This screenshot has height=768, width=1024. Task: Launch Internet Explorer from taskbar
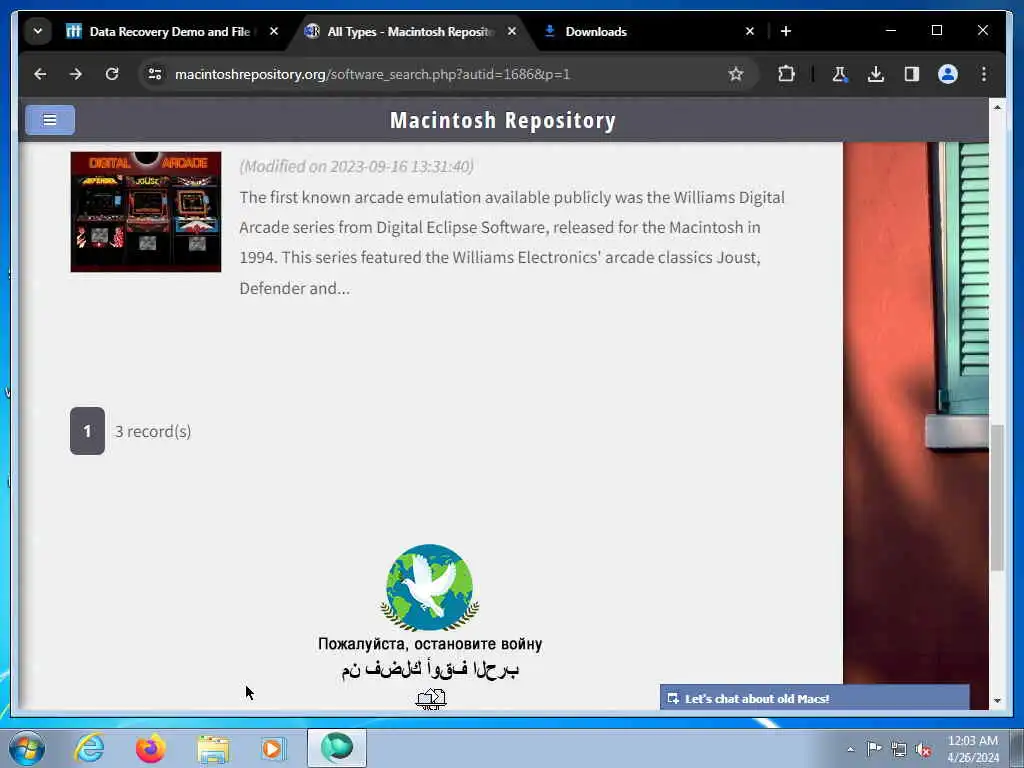click(x=89, y=748)
